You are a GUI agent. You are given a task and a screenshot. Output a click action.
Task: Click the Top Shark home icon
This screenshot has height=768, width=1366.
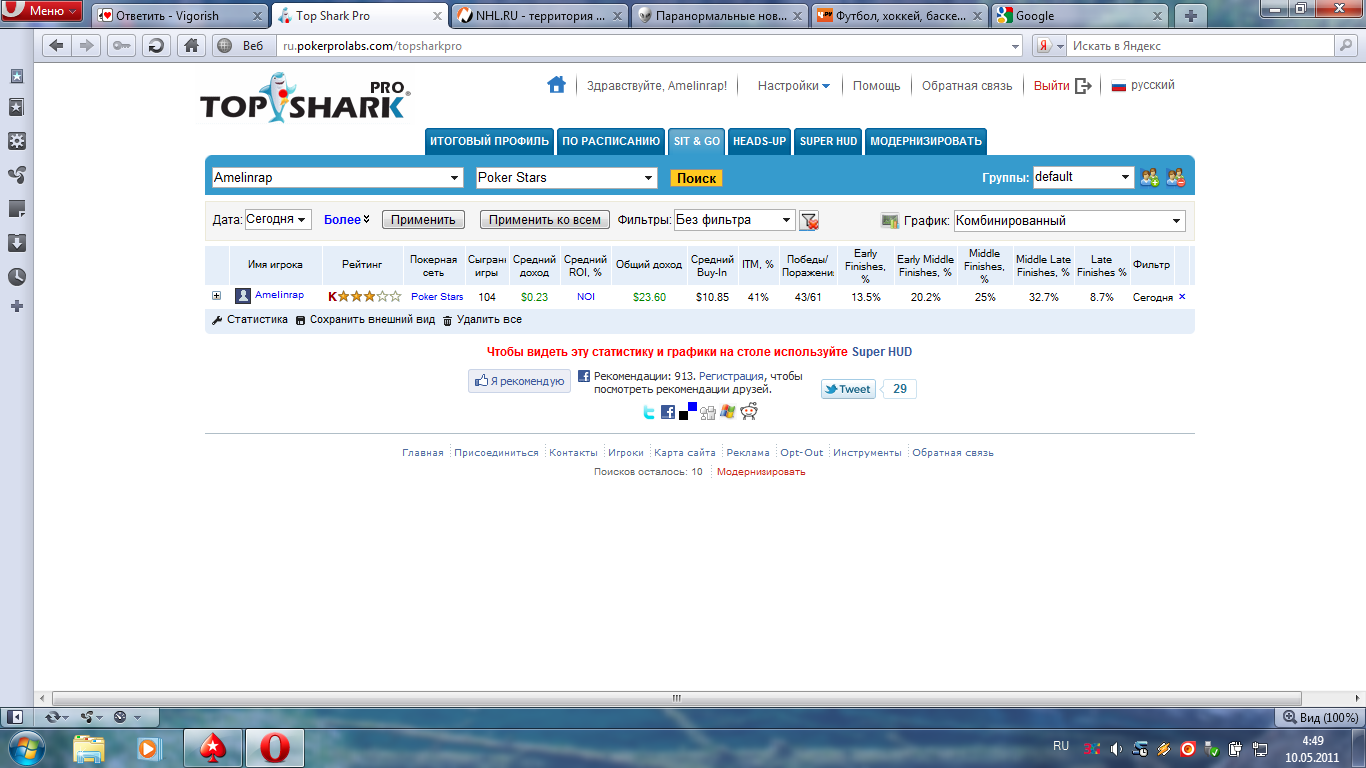coord(556,85)
